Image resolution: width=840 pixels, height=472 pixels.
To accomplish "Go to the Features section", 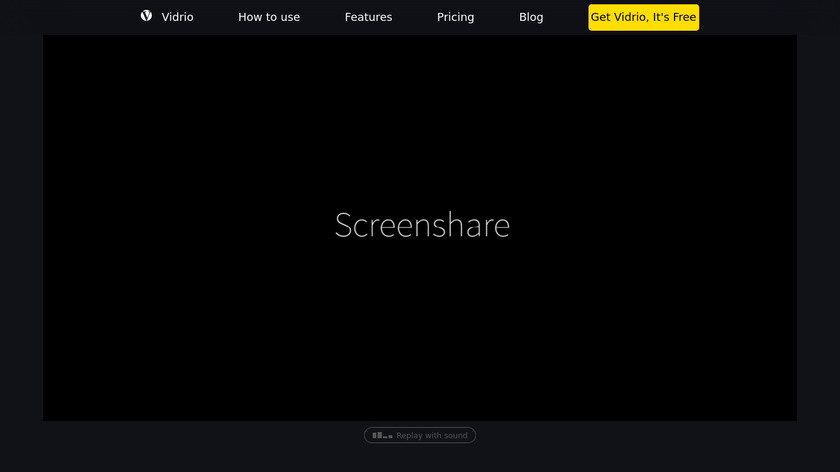I will point(368,17).
